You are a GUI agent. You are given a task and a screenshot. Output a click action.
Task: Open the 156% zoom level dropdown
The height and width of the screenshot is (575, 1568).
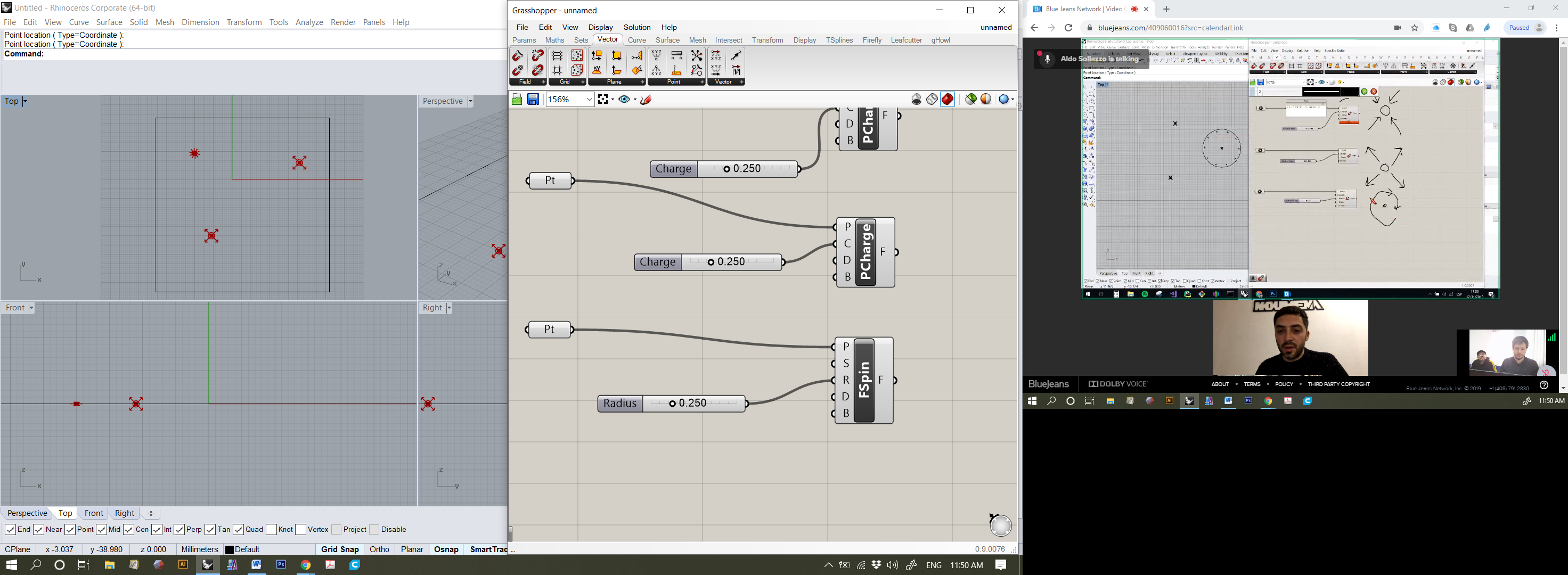(589, 99)
